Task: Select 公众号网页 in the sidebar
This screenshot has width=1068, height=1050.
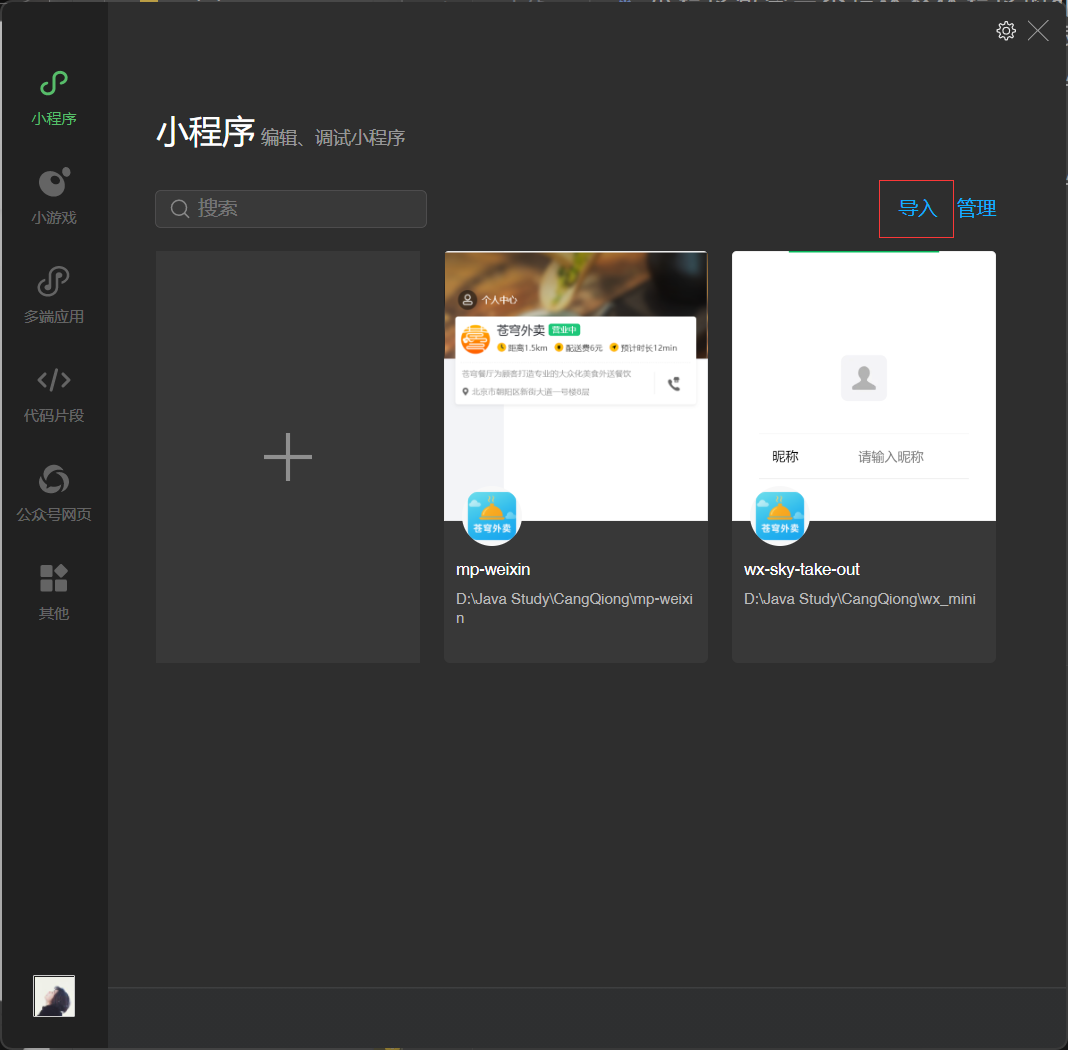Action: click(x=53, y=490)
